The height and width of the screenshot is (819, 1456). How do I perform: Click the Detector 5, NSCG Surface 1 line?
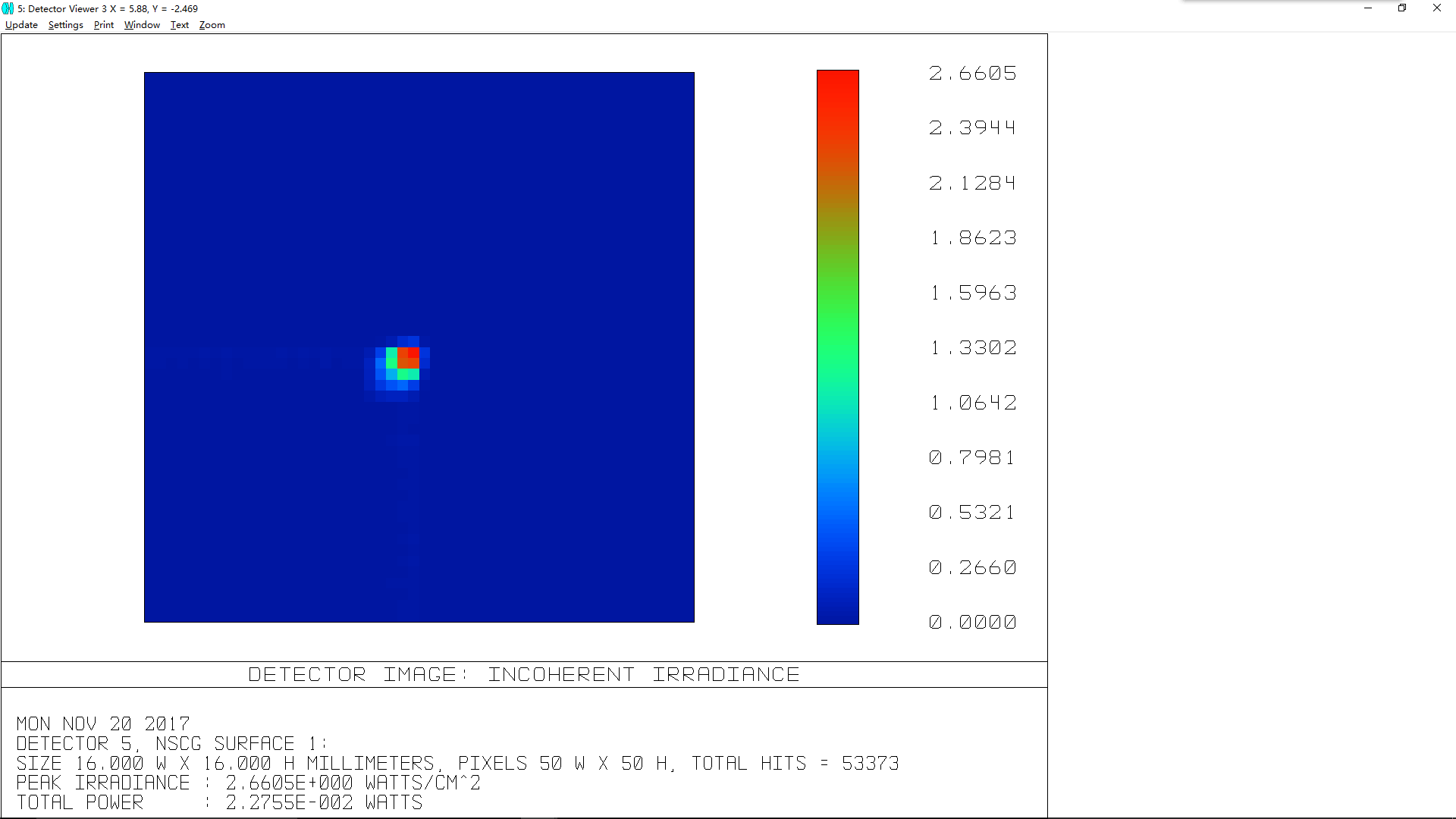171,744
